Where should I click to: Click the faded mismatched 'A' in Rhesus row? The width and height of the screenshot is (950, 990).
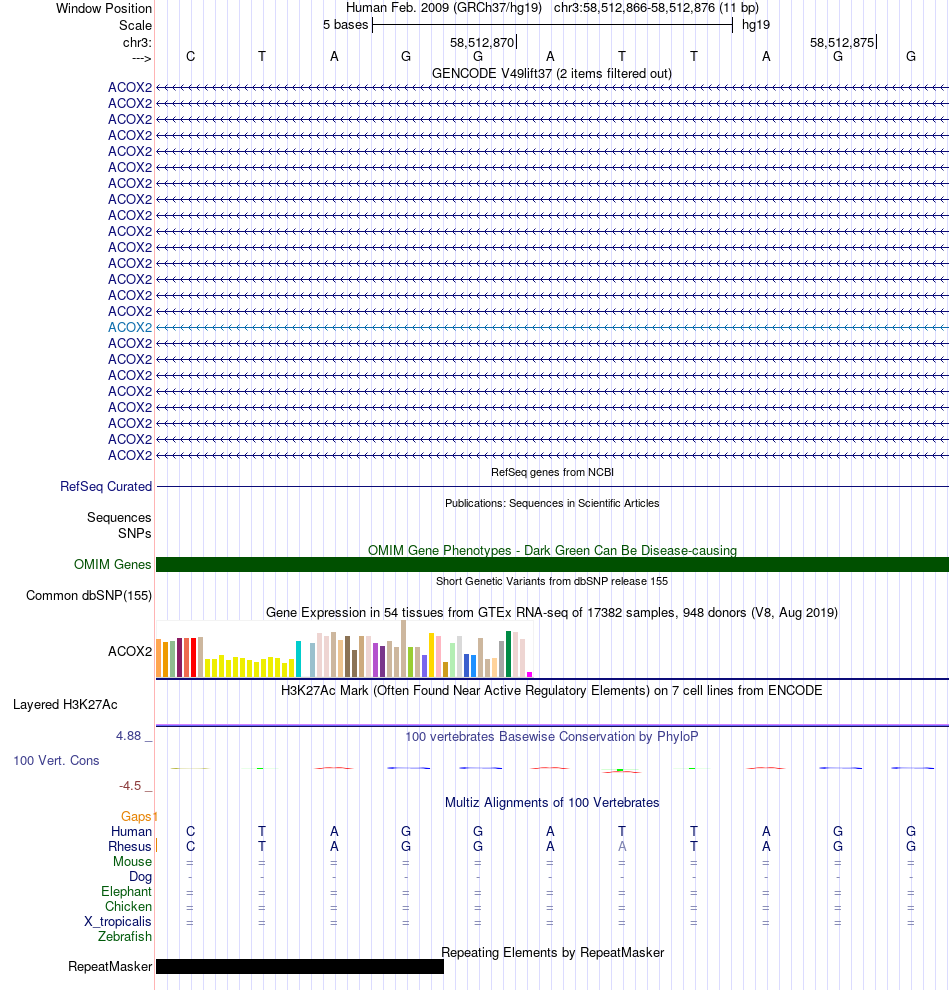click(622, 846)
